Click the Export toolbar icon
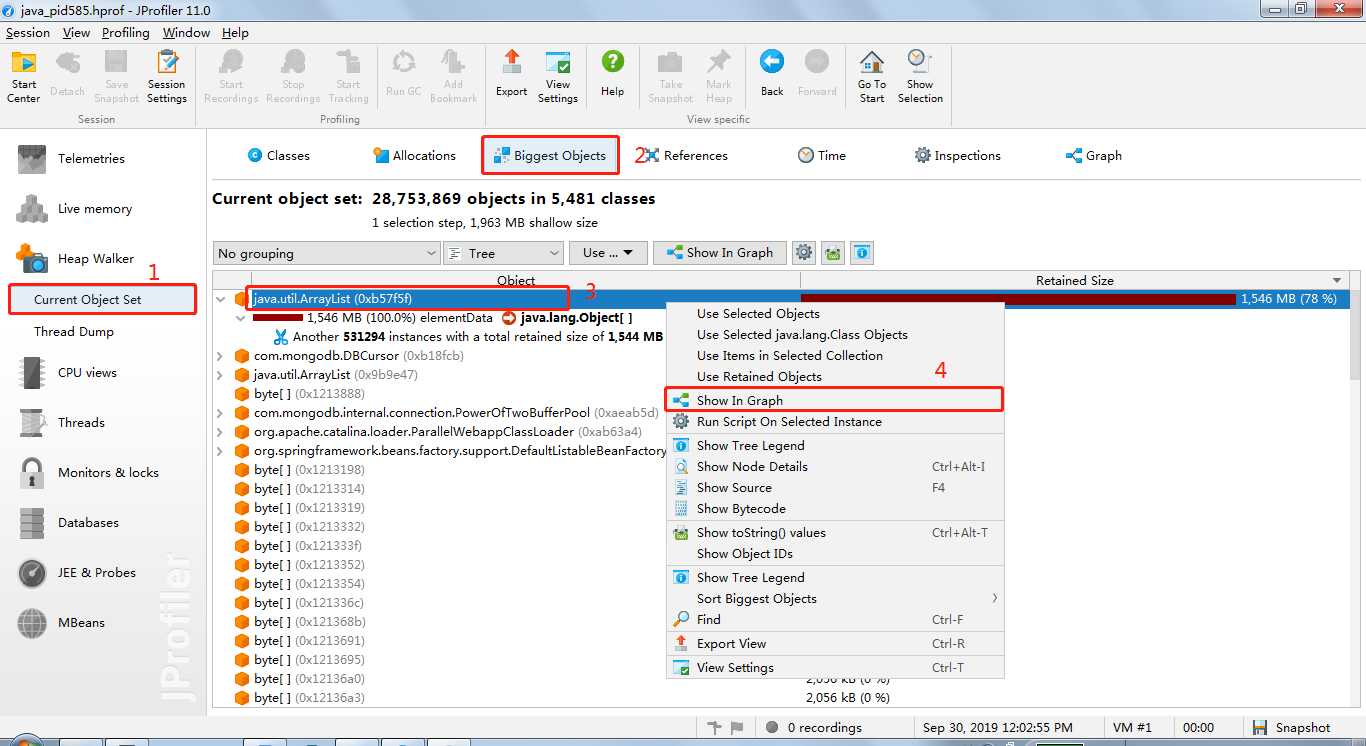 (511, 76)
